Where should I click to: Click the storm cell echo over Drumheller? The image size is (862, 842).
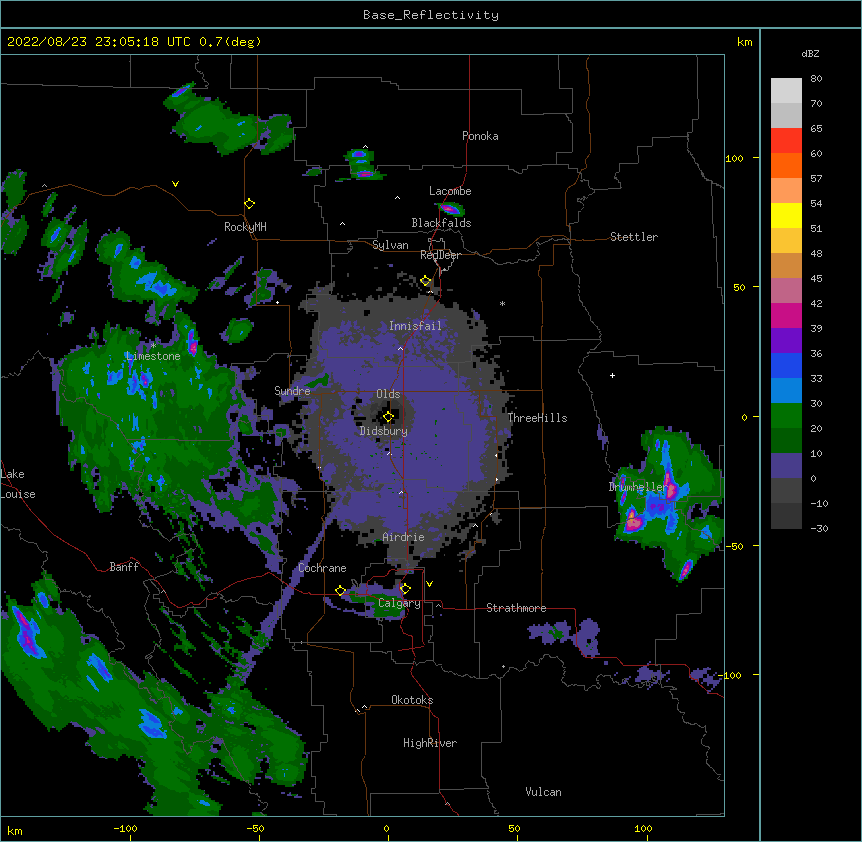tap(668, 504)
